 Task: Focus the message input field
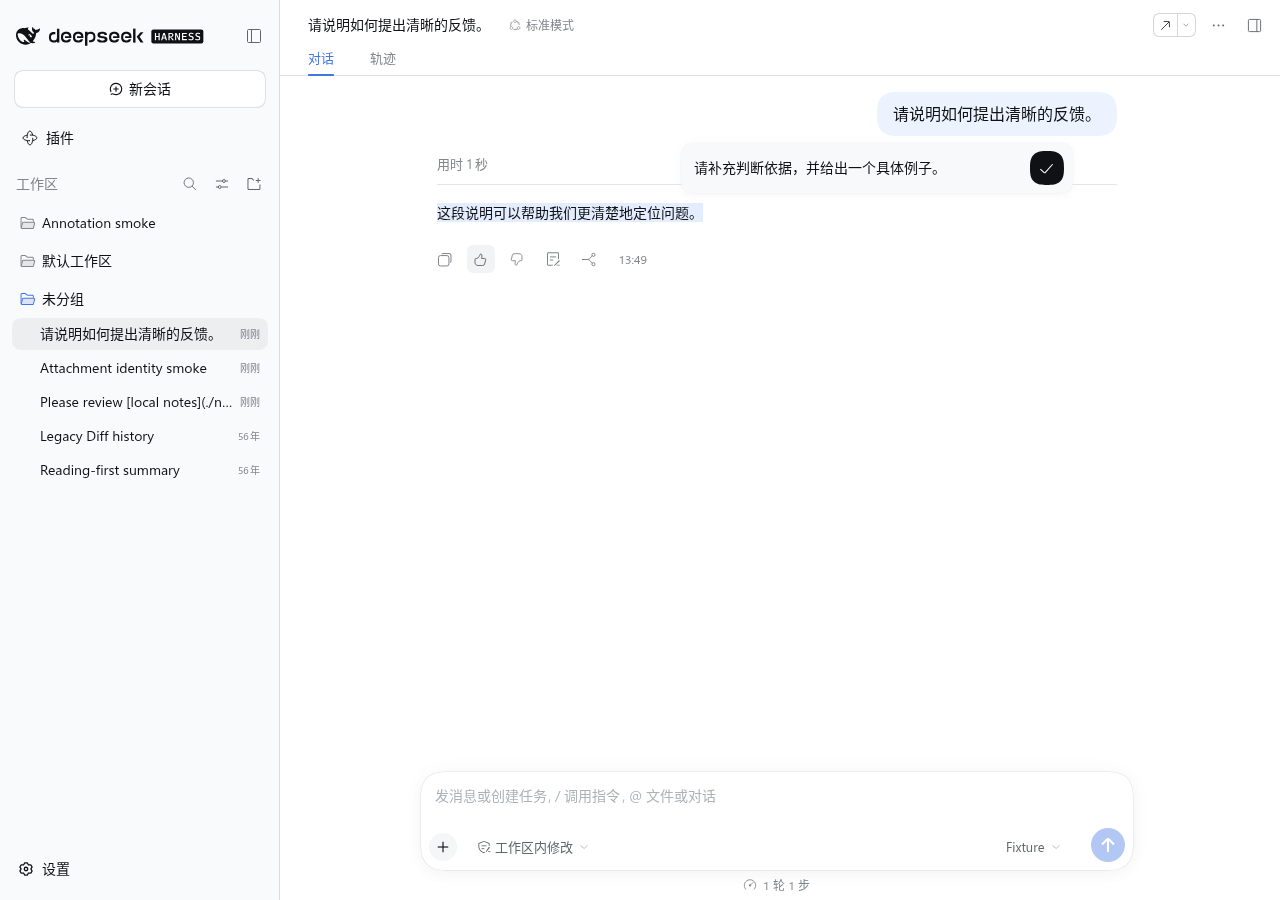[777, 796]
